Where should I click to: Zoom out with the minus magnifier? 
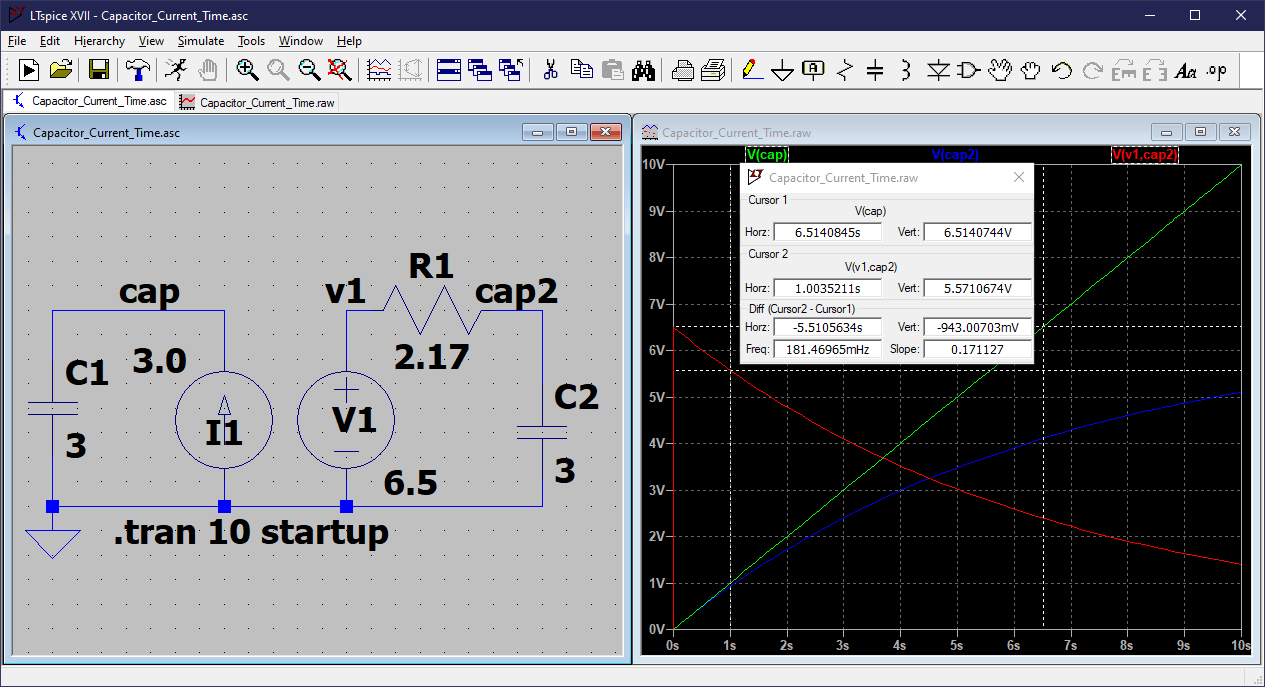(309, 70)
